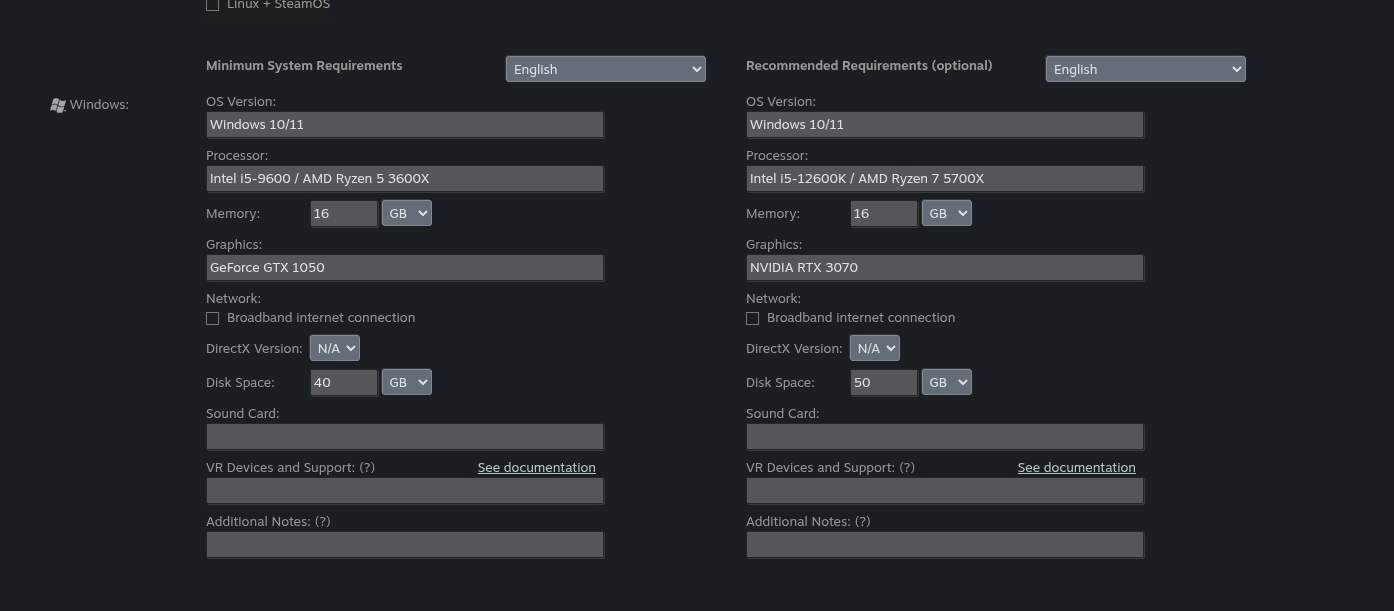The image size is (1394, 611).
Task: Open recommended VR See documentation link
Action: pyautogui.click(x=1076, y=467)
